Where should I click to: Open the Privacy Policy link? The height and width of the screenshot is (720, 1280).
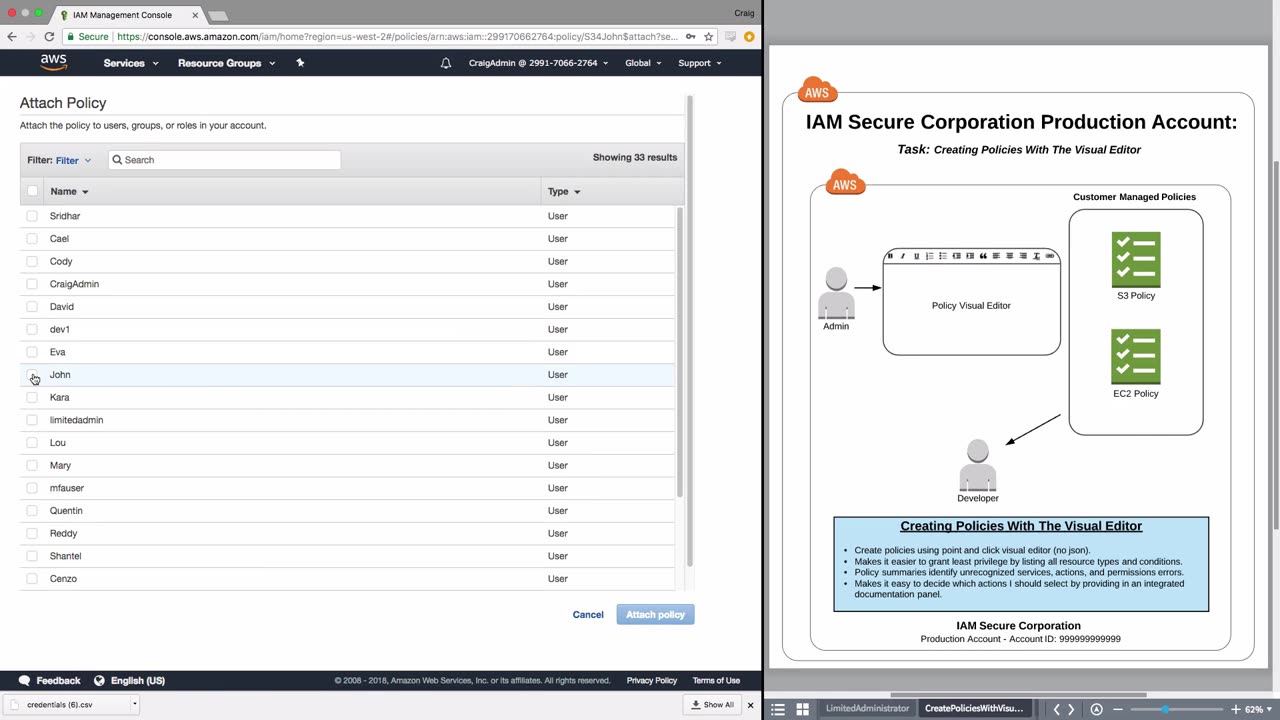tap(652, 681)
